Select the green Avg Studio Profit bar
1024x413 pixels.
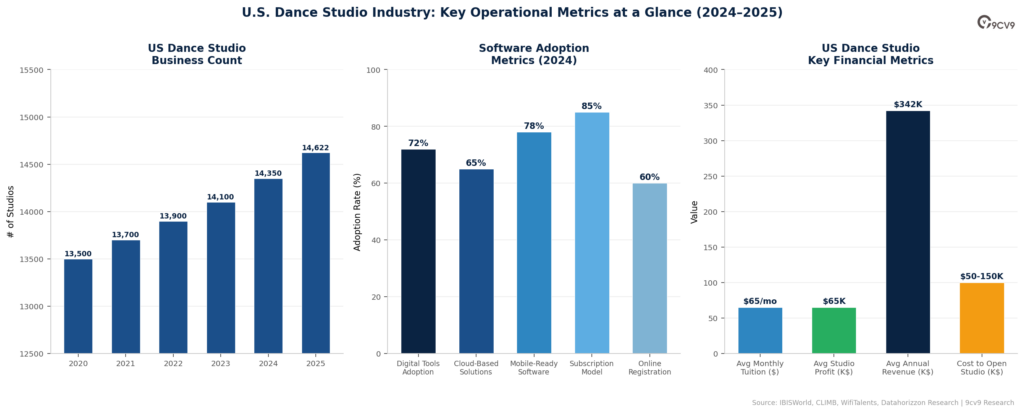point(834,331)
